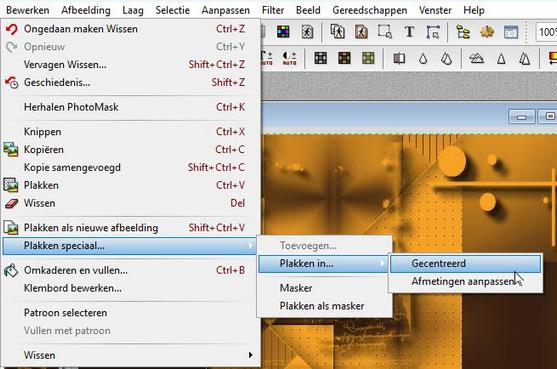
Task: Click the show selection dashed-rectangle icon
Action: [385, 32]
